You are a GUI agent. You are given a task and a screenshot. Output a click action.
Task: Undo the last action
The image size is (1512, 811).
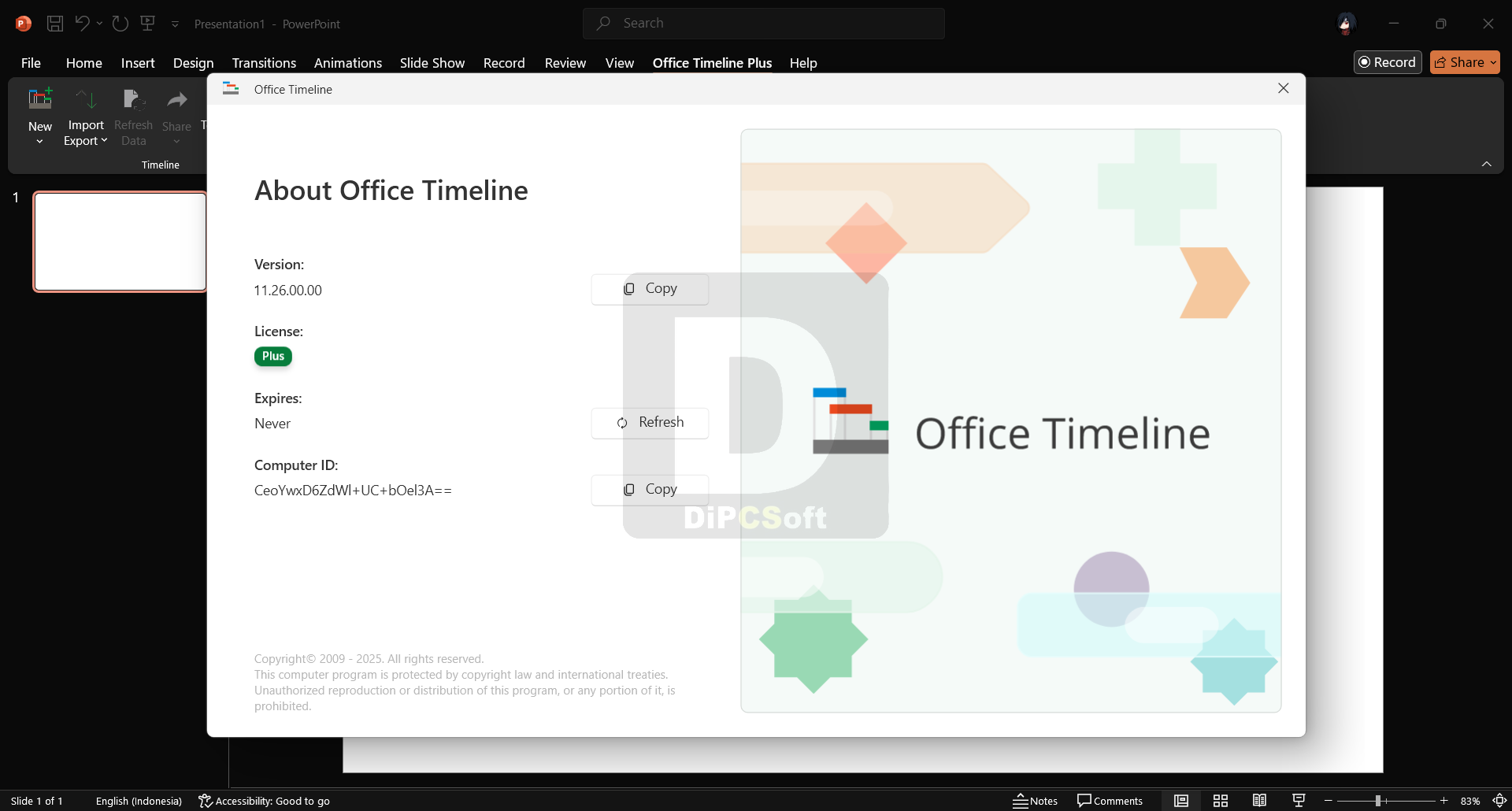(x=82, y=24)
